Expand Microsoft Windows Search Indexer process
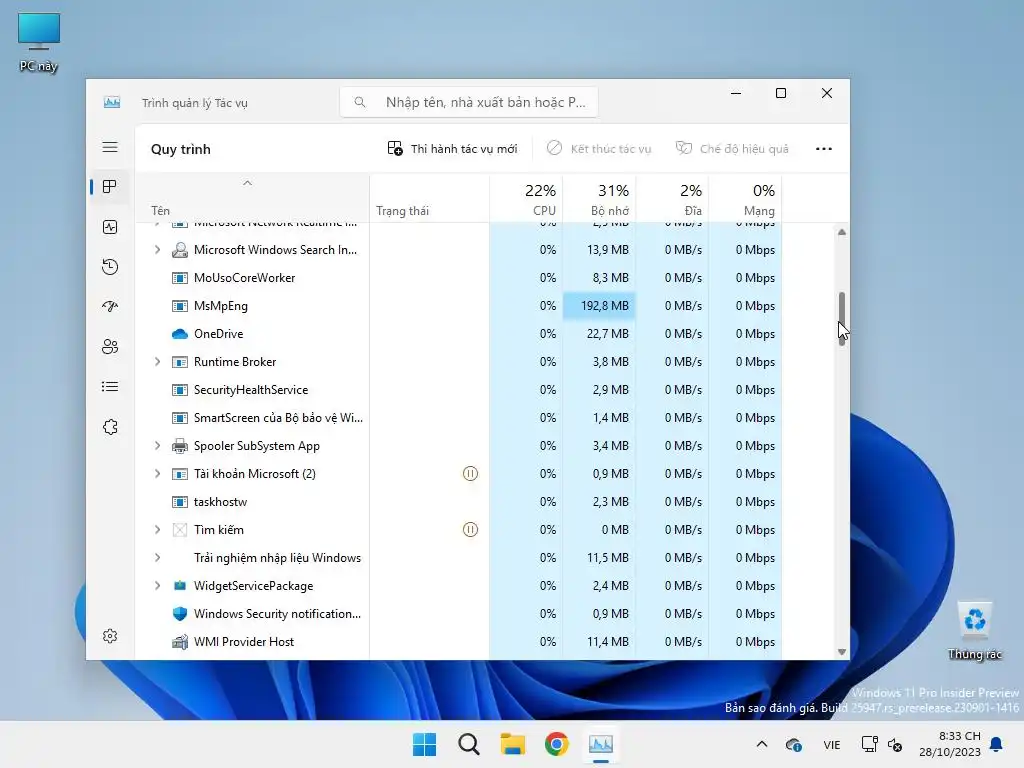This screenshot has width=1024, height=768. pos(157,249)
